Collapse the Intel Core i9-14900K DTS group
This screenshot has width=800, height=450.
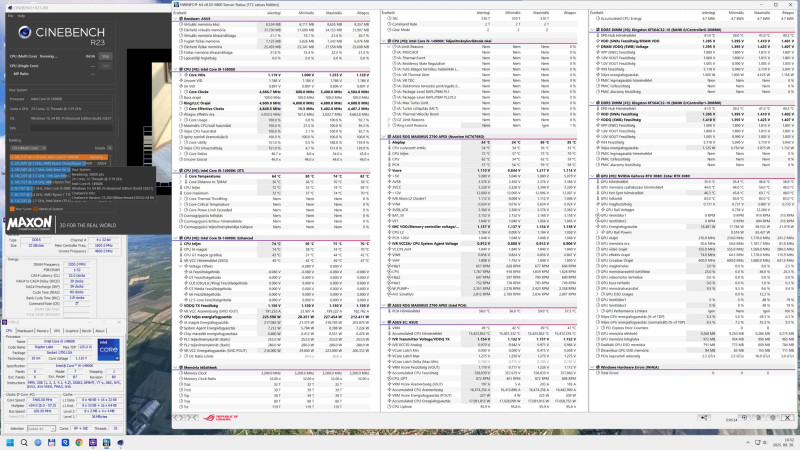(x=176, y=170)
